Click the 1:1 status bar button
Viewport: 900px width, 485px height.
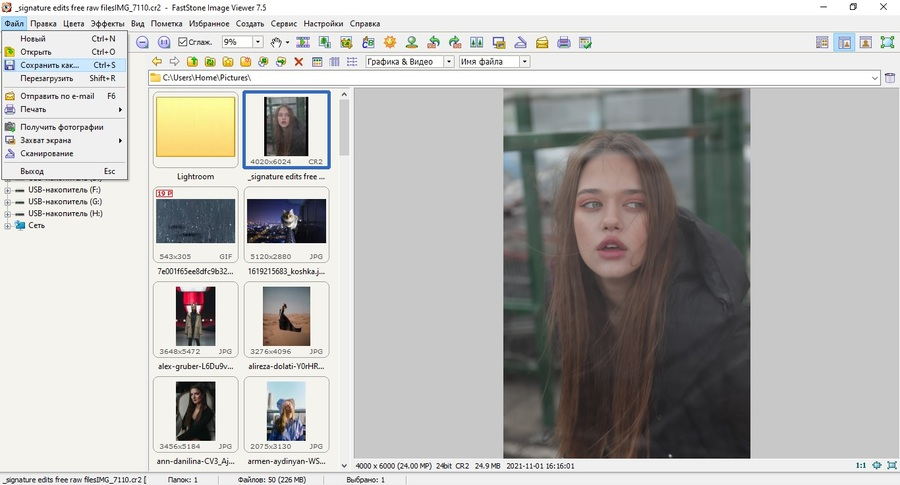point(861,465)
